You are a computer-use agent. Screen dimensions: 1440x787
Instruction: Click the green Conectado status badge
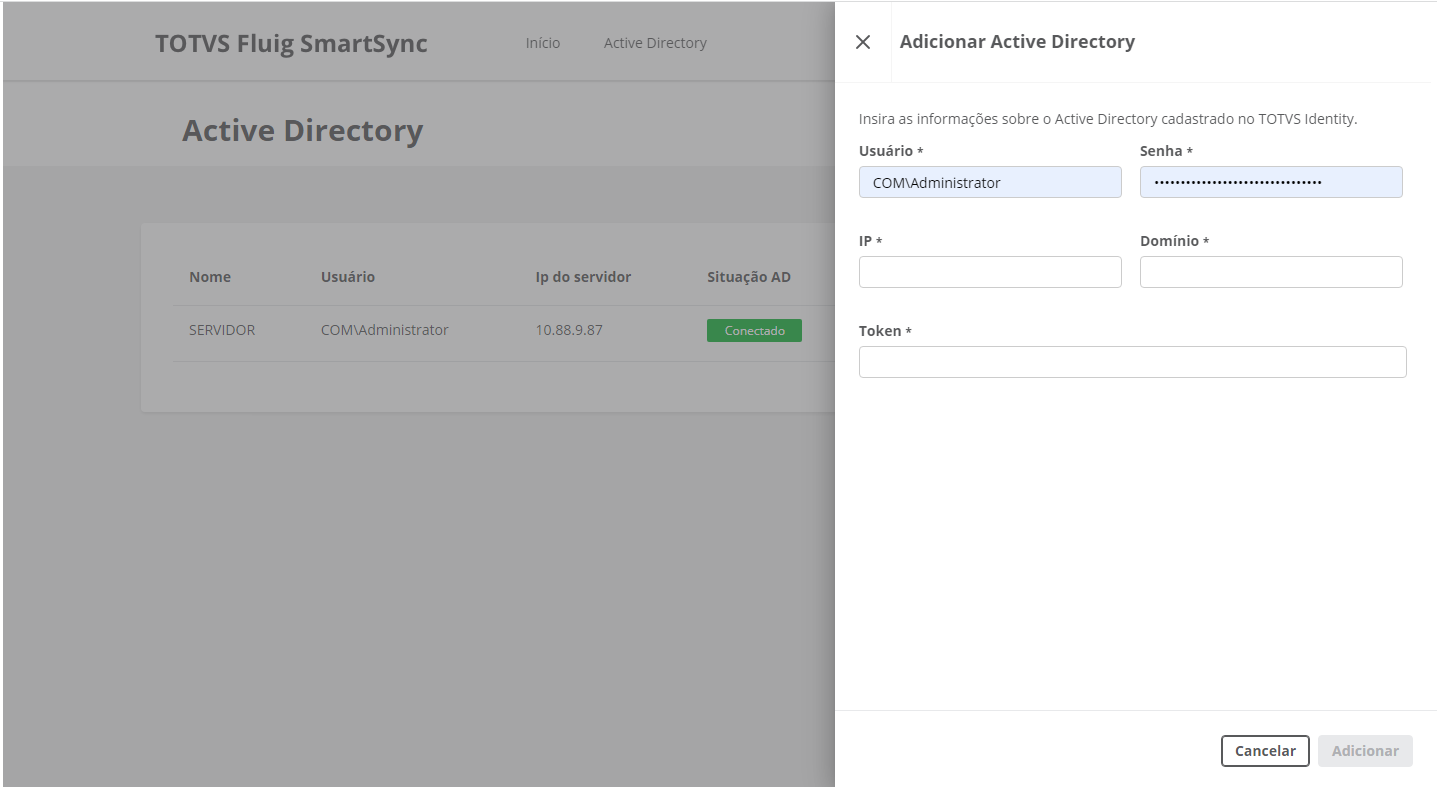754,330
